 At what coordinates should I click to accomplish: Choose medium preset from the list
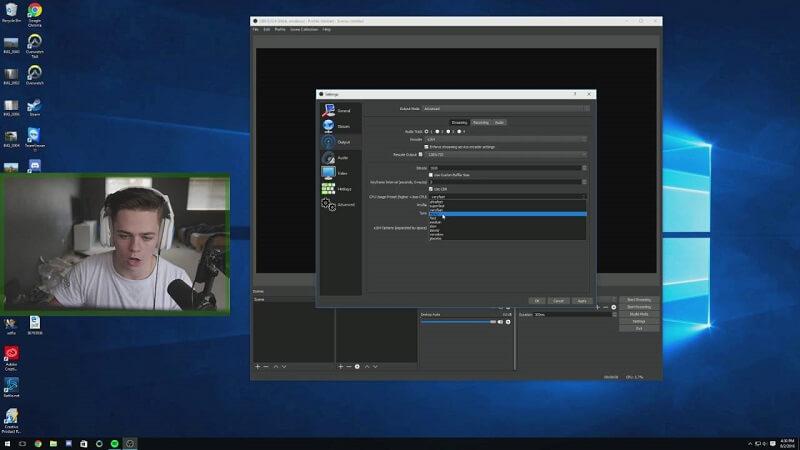508,222
